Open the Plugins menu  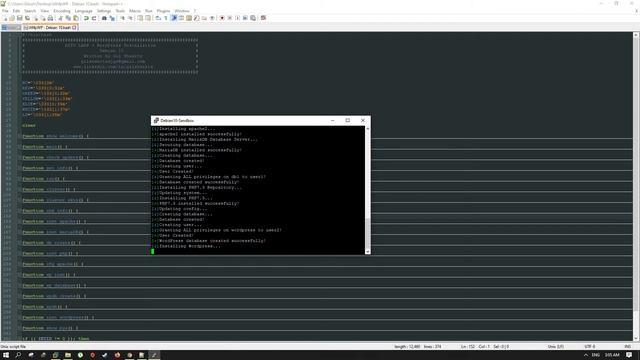click(163, 11)
